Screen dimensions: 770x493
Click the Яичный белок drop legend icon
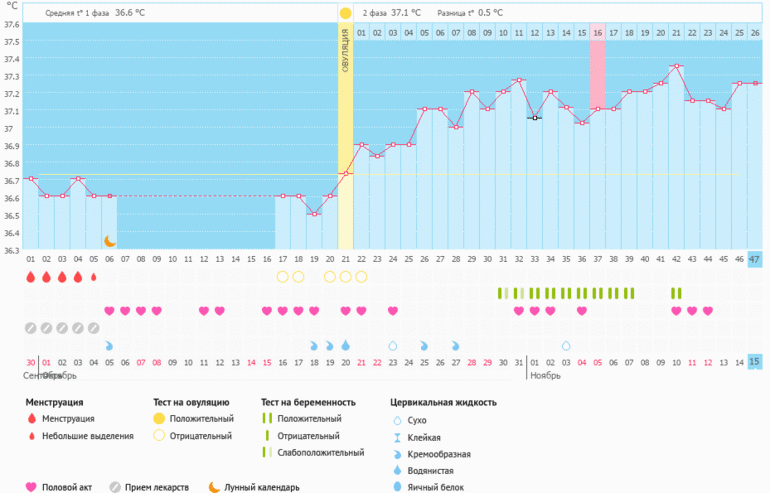(398, 487)
